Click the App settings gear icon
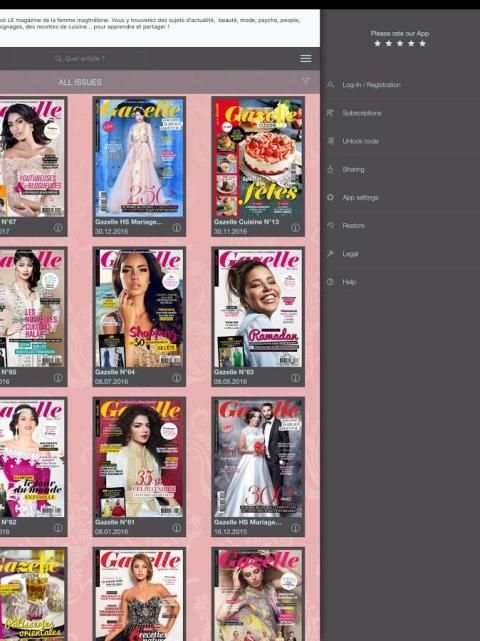The width and height of the screenshot is (480, 641). point(331,197)
